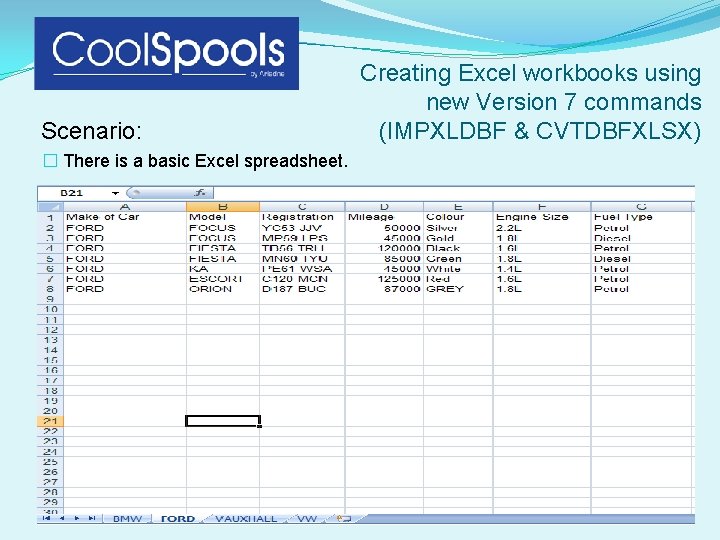
Task: Click the mileage cell 125000
Action: pyautogui.click(x=384, y=279)
